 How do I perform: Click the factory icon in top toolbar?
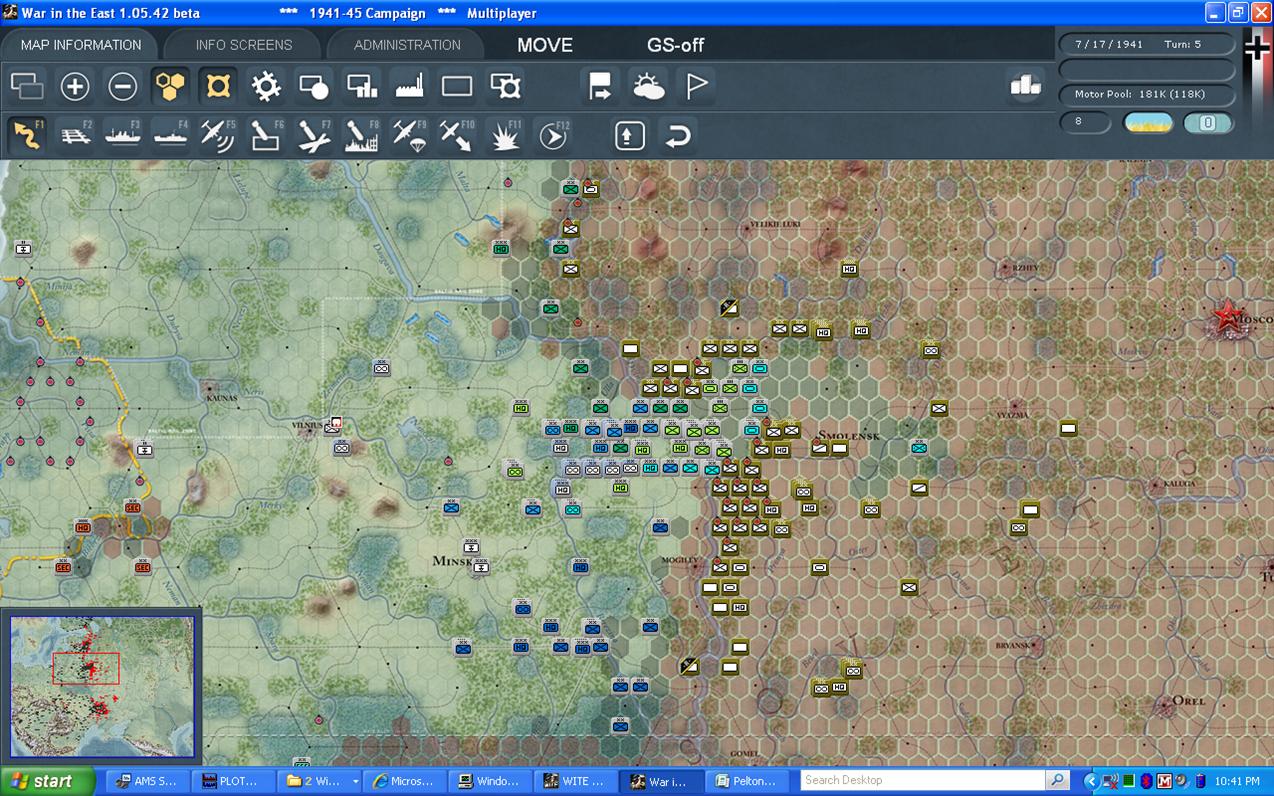pos(410,86)
